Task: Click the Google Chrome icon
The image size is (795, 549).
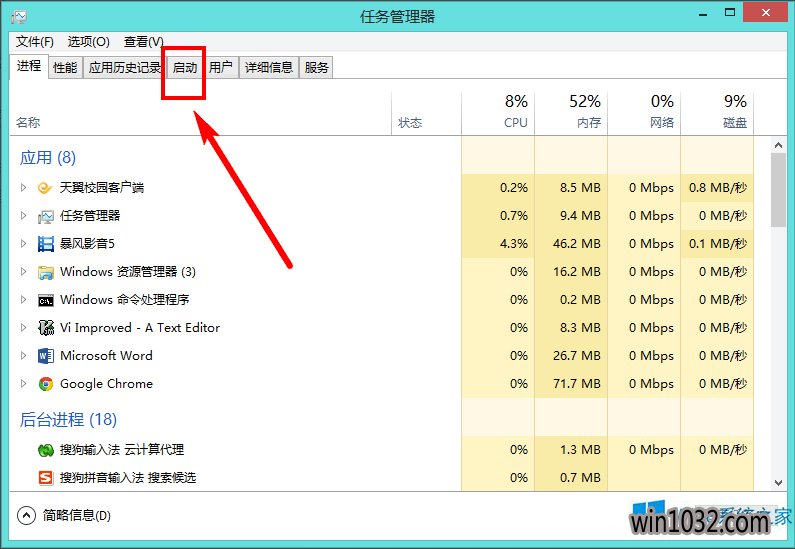Action: [x=45, y=383]
